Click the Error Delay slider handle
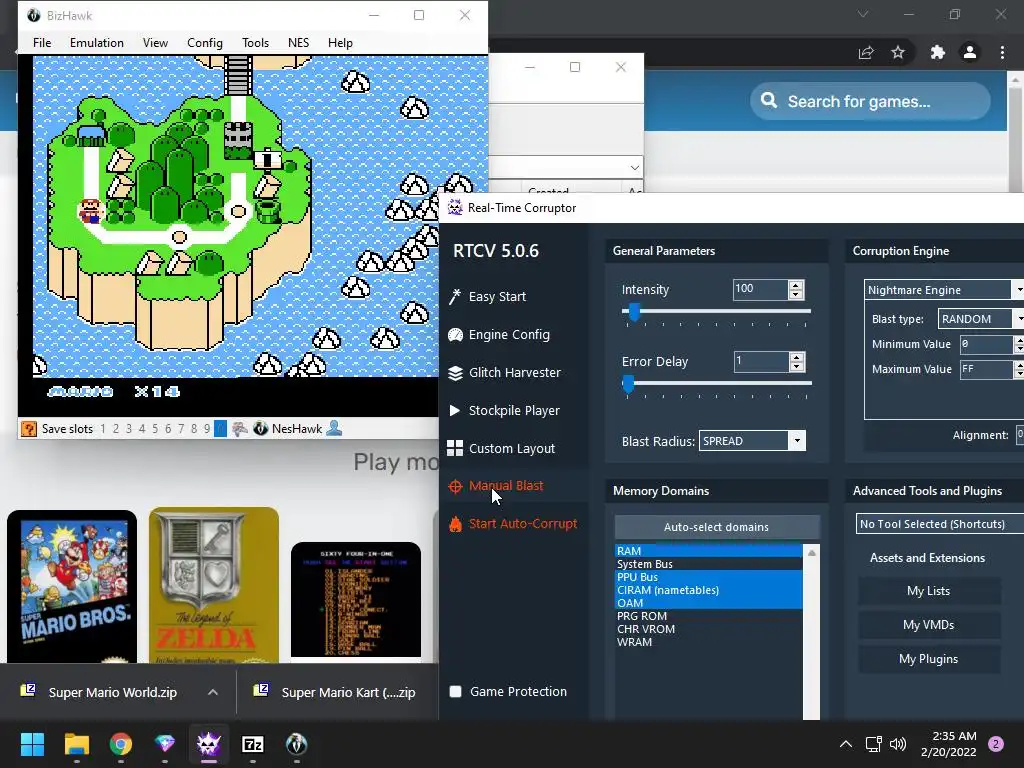The image size is (1024, 768). [x=628, y=384]
